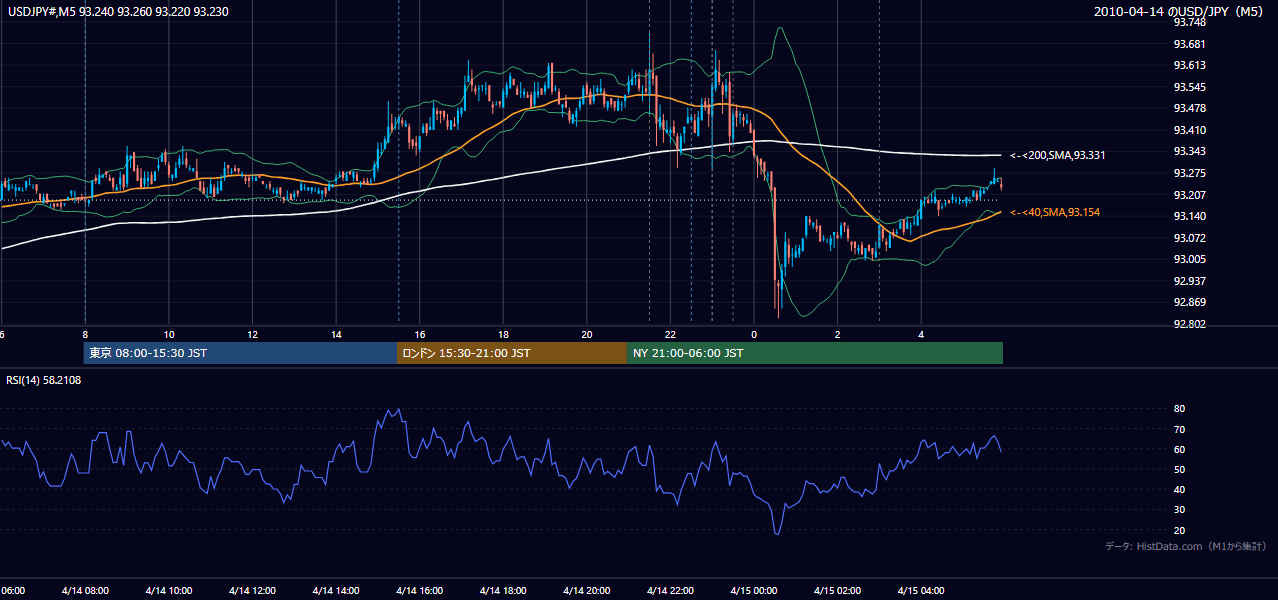Viewport: 1278px width, 600px height.
Task: Select the ロンドン 15:30-21:00 JST session bar
Action: pyautogui.click(x=512, y=353)
